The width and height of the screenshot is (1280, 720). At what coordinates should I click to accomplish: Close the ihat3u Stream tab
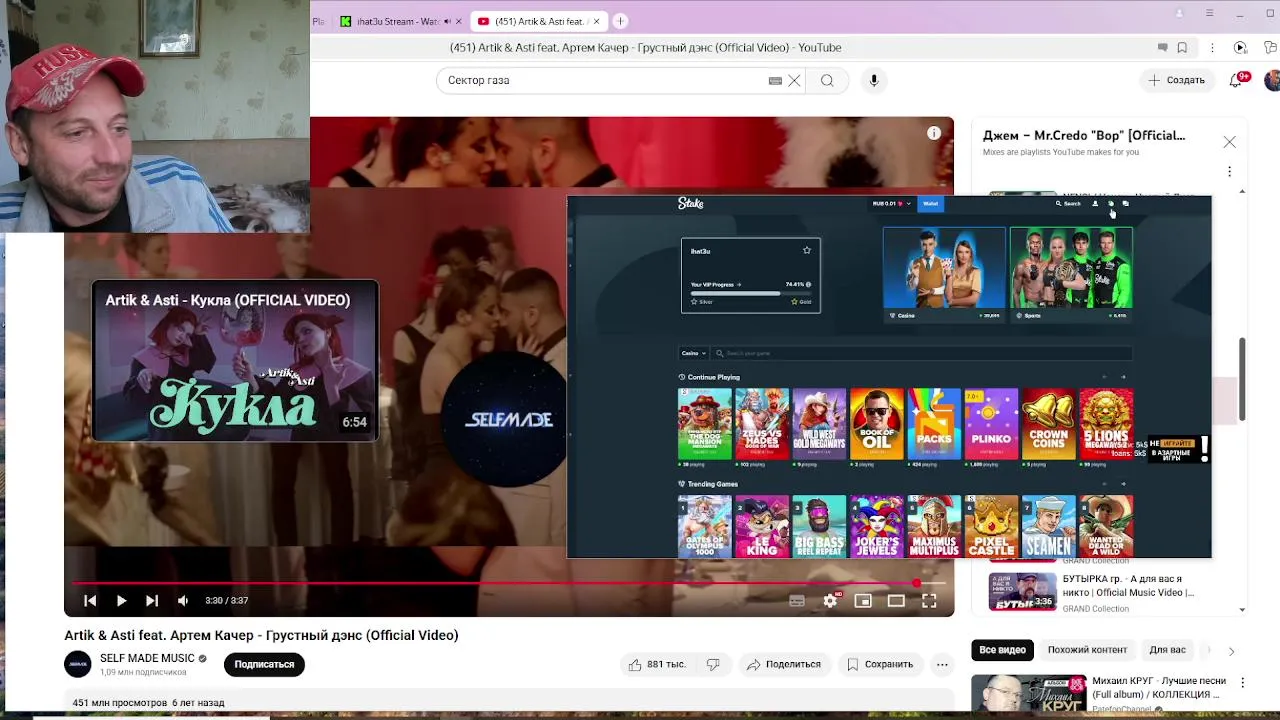click(459, 21)
